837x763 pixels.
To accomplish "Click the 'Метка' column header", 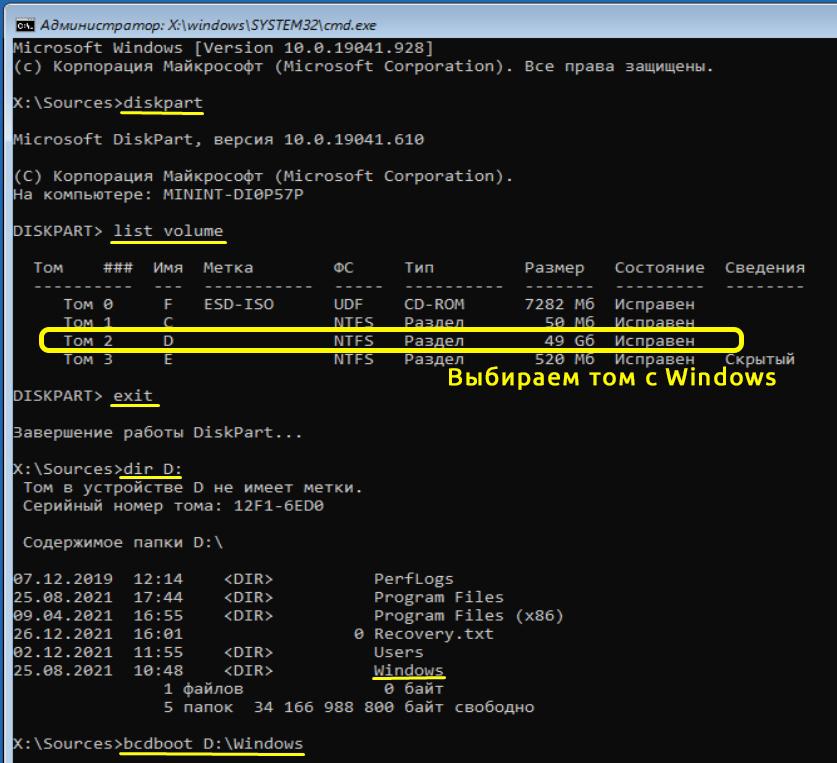I will click(228, 268).
